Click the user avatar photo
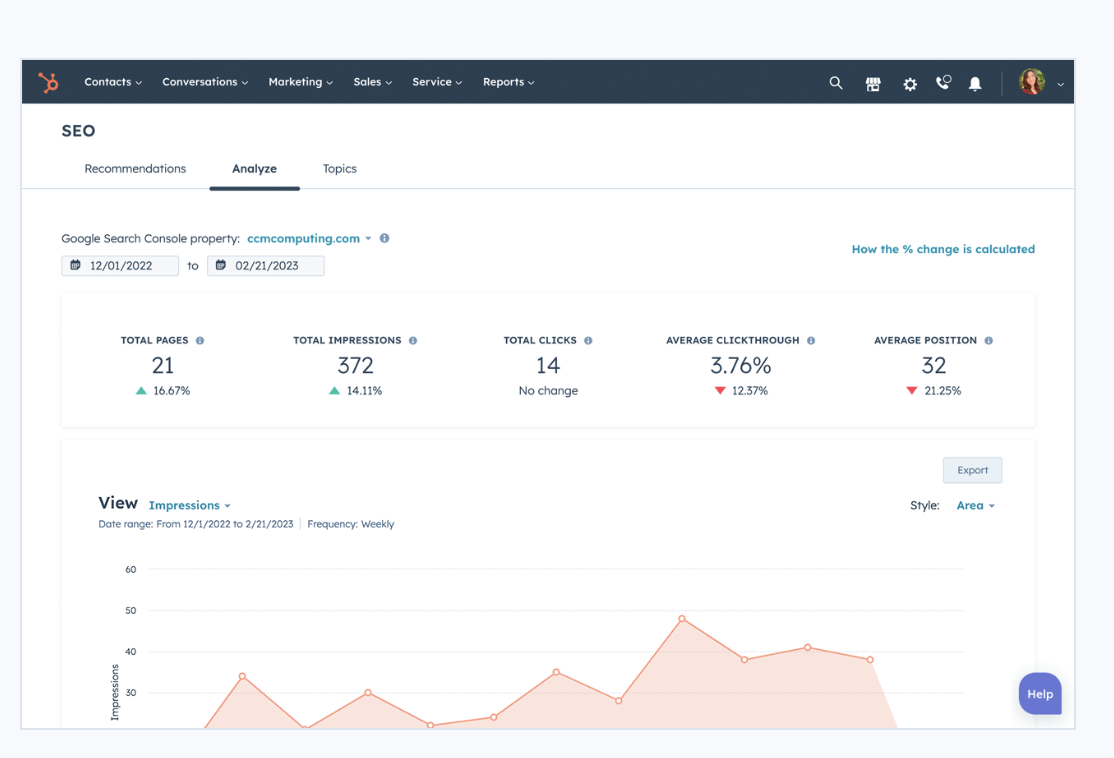The width and height of the screenshot is (1114, 758). click(x=1032, y=82)
